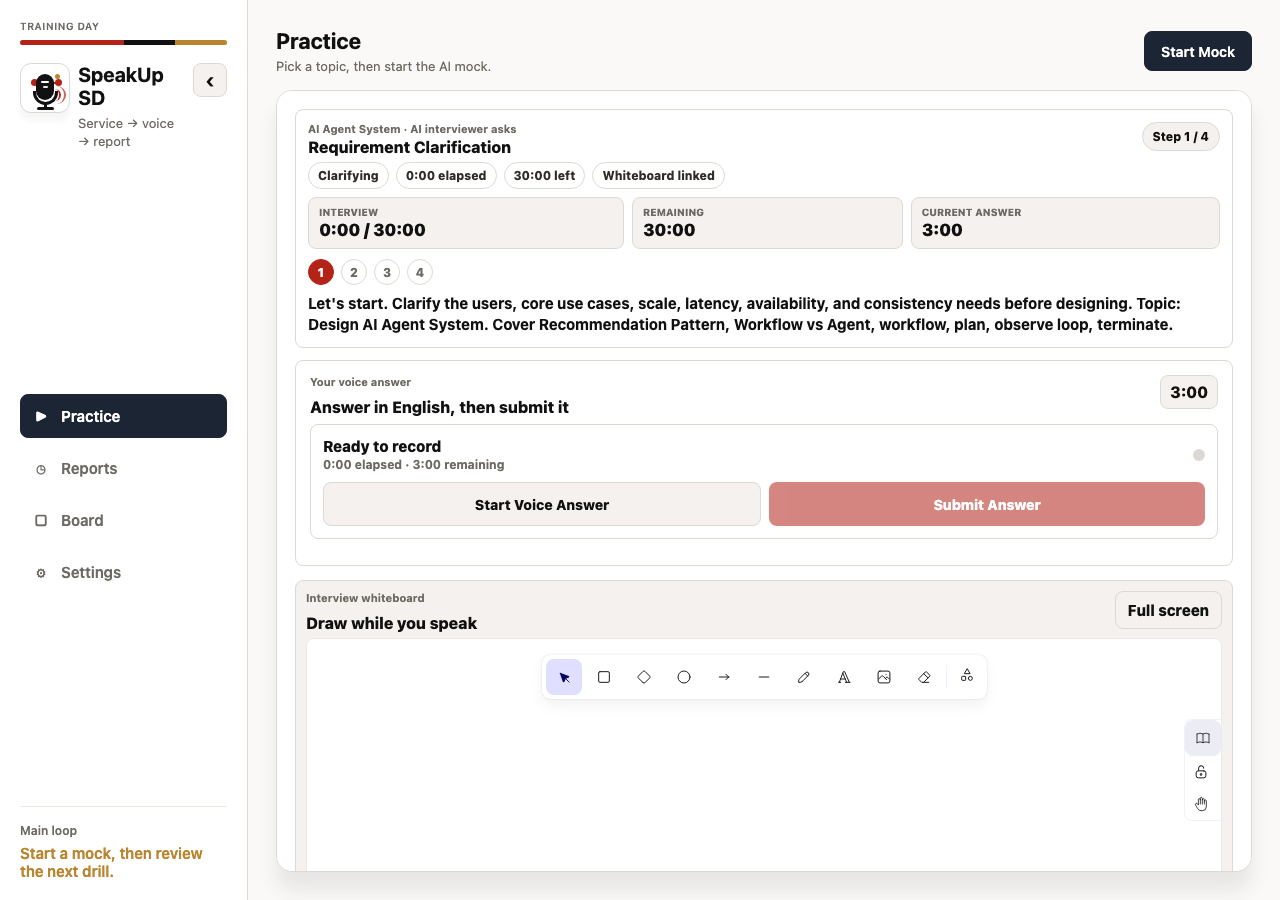1280x900 pixels.
Task: Click the 3:00 voice answer countdown badge
Action: 1189,392
